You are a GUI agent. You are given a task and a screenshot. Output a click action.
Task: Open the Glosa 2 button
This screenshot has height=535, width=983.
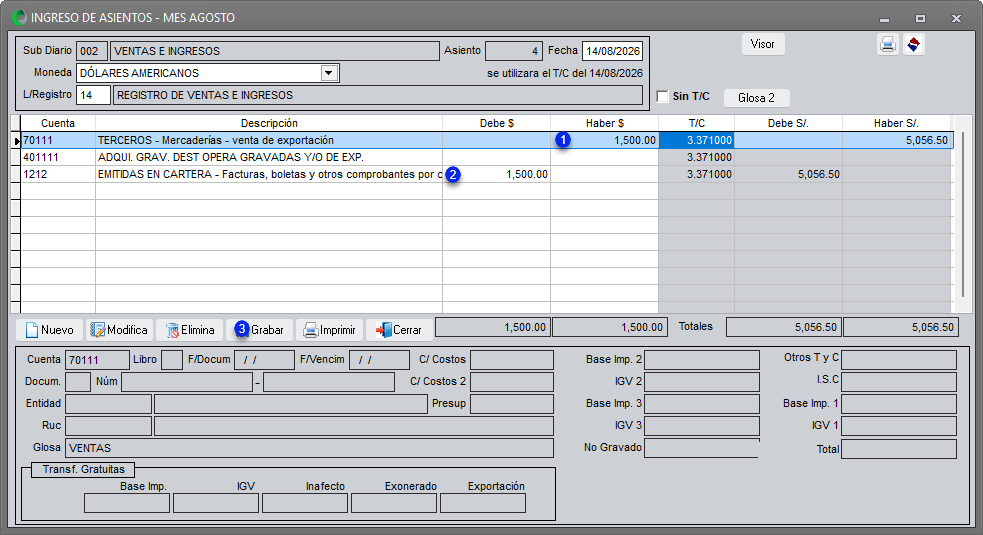click(756, 98)
